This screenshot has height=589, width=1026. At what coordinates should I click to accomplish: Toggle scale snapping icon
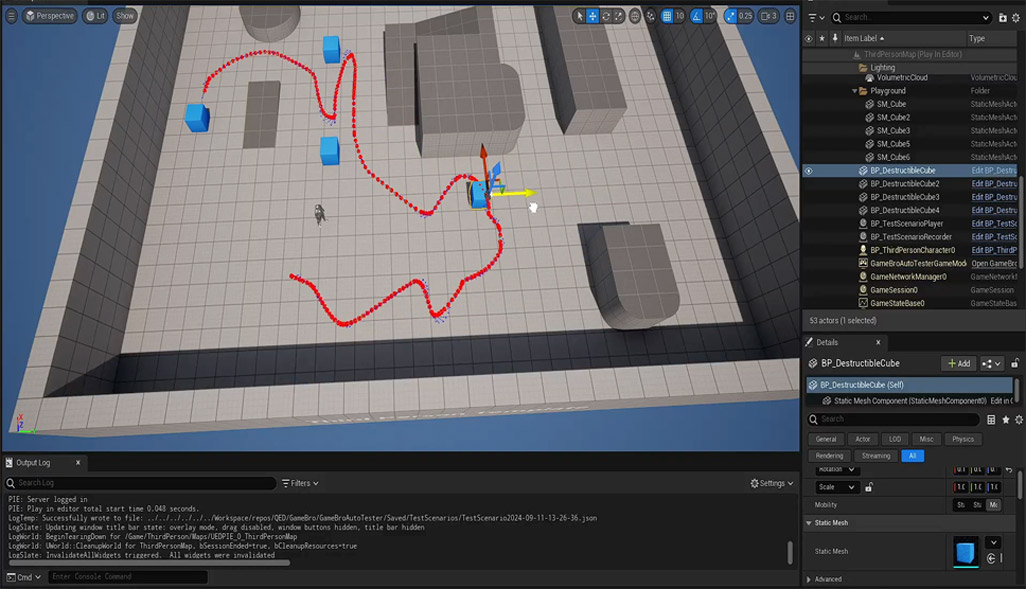(x=730, y=16)
